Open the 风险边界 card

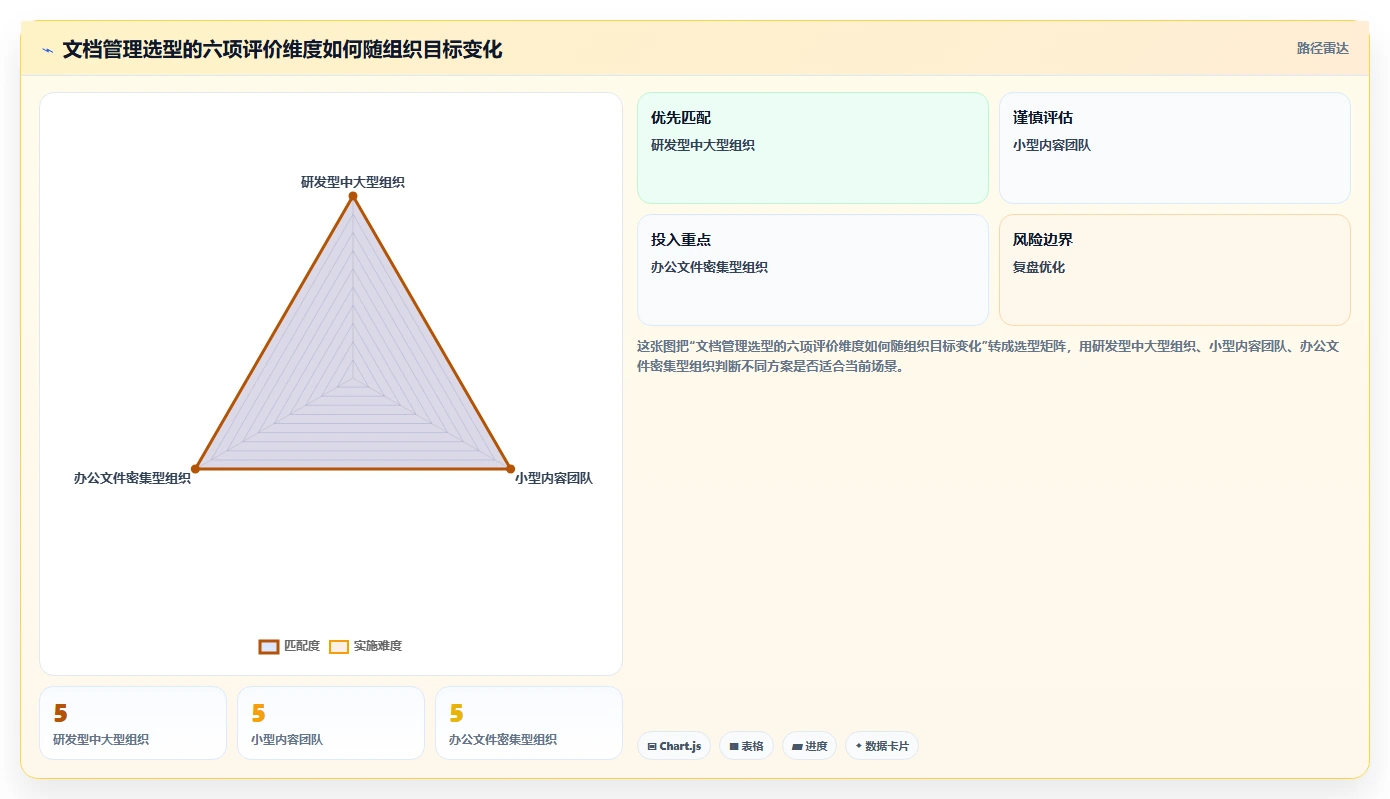(1175, 270)
